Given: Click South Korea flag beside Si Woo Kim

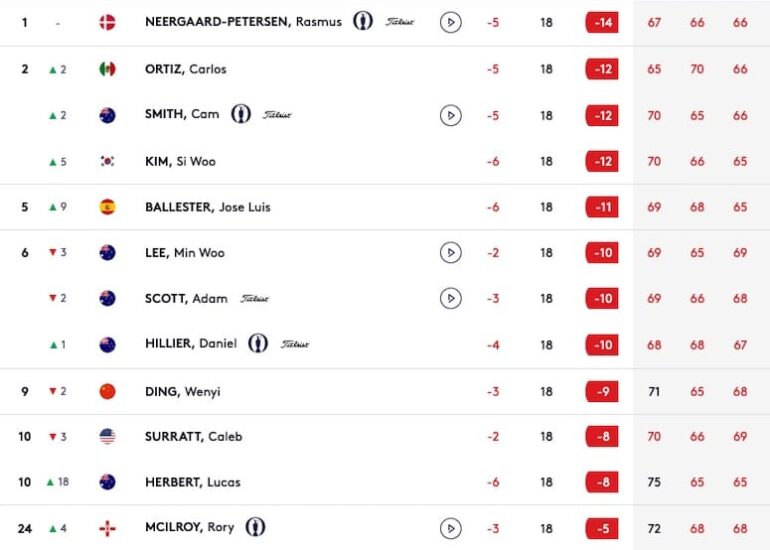Looking at the screenshot, I should click(108, 161).
